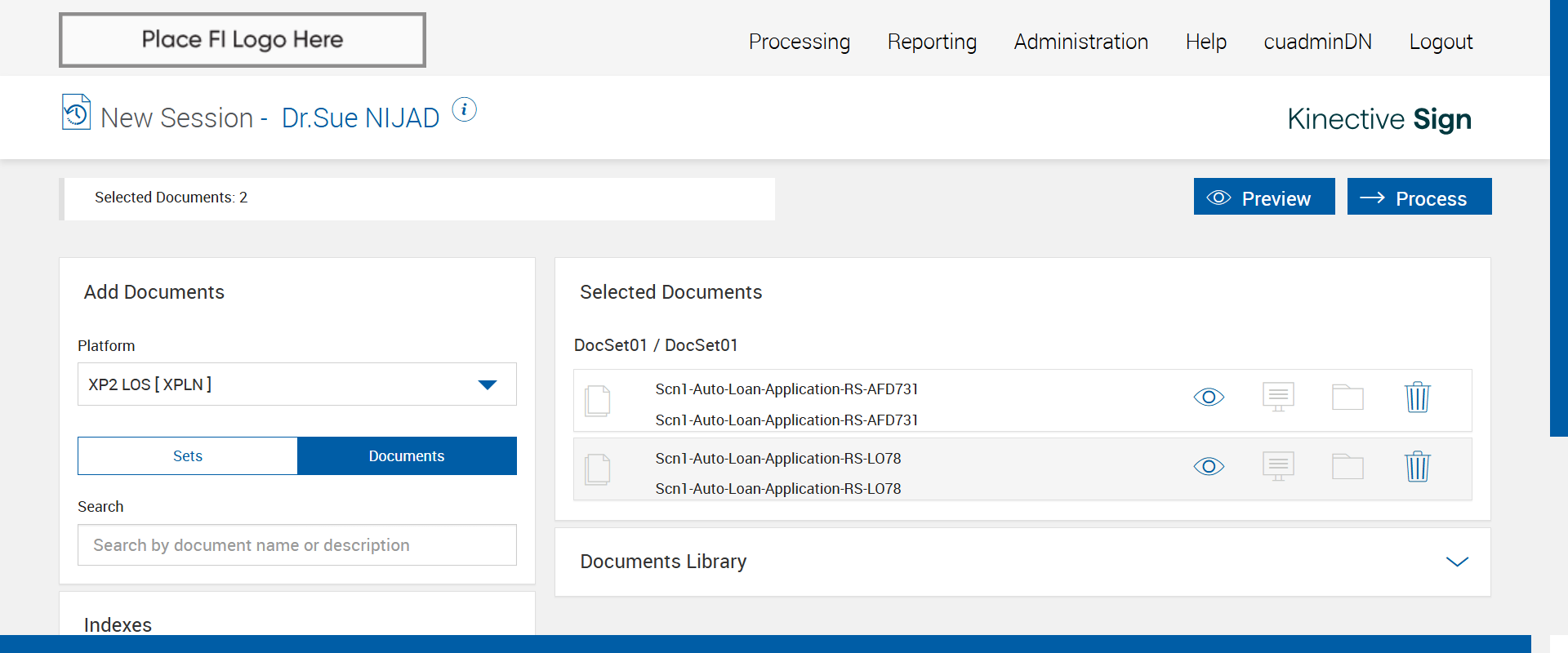
Task: Click the info icon next to Dr.Sue NIJAD
Action: [x=464, y=109]
